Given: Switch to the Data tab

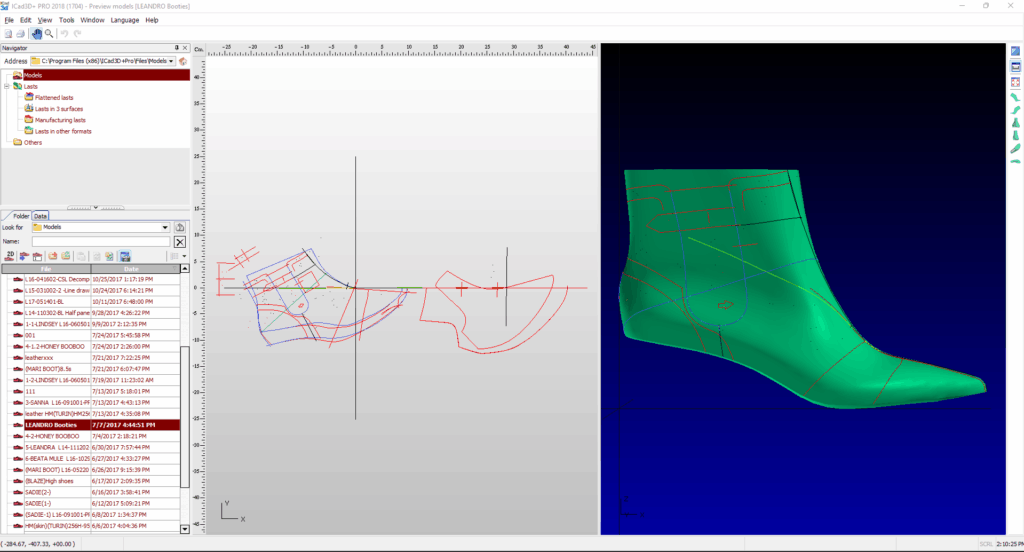Looking at the screenshot, I should click(41, 215).
